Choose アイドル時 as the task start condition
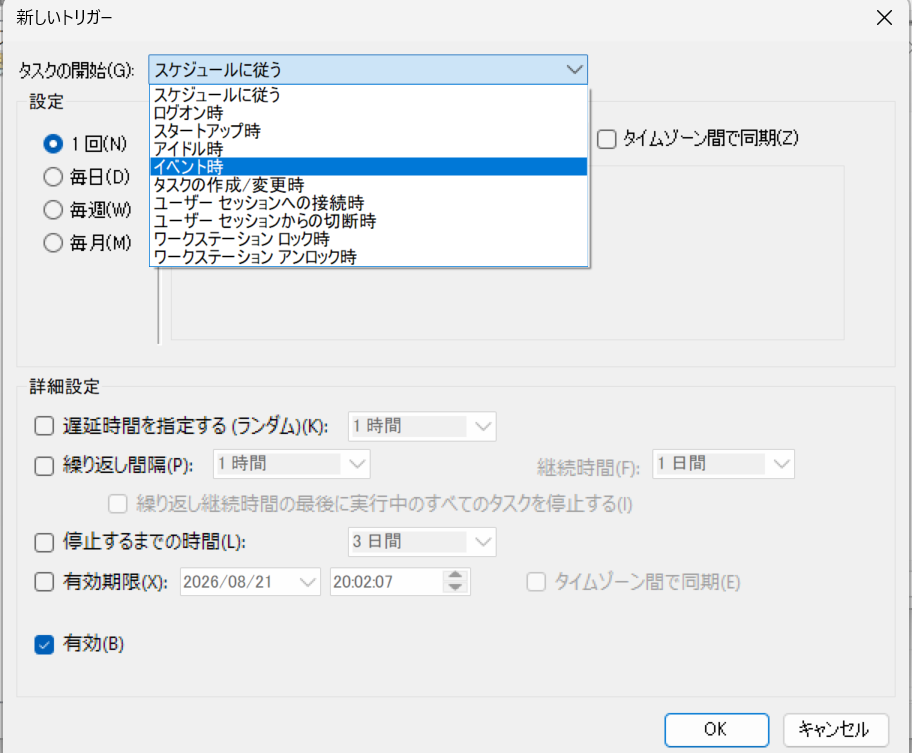 click(190, 149)
